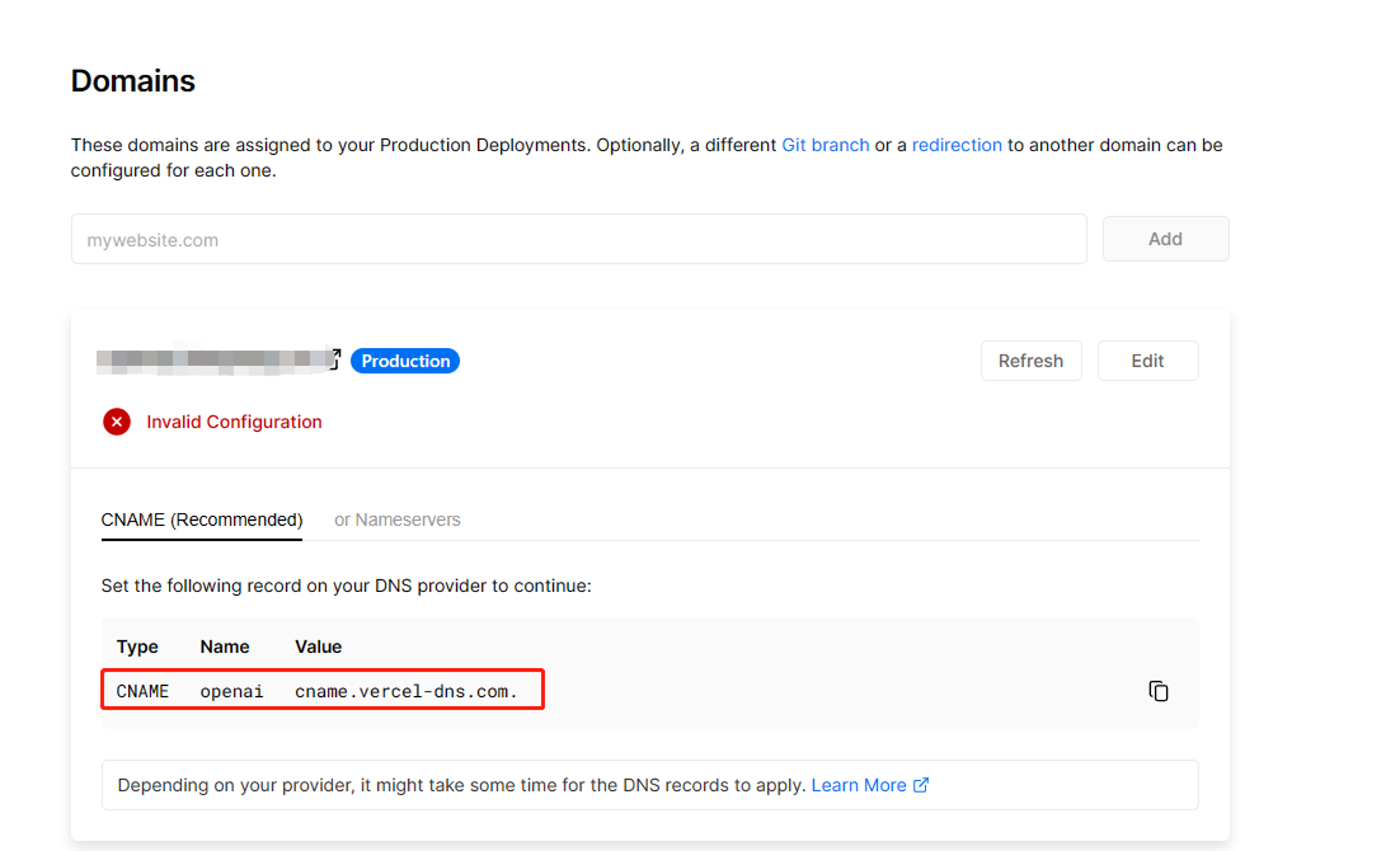1400x851 pixels.
Task: Open the Learn More link
Action: 870,785
